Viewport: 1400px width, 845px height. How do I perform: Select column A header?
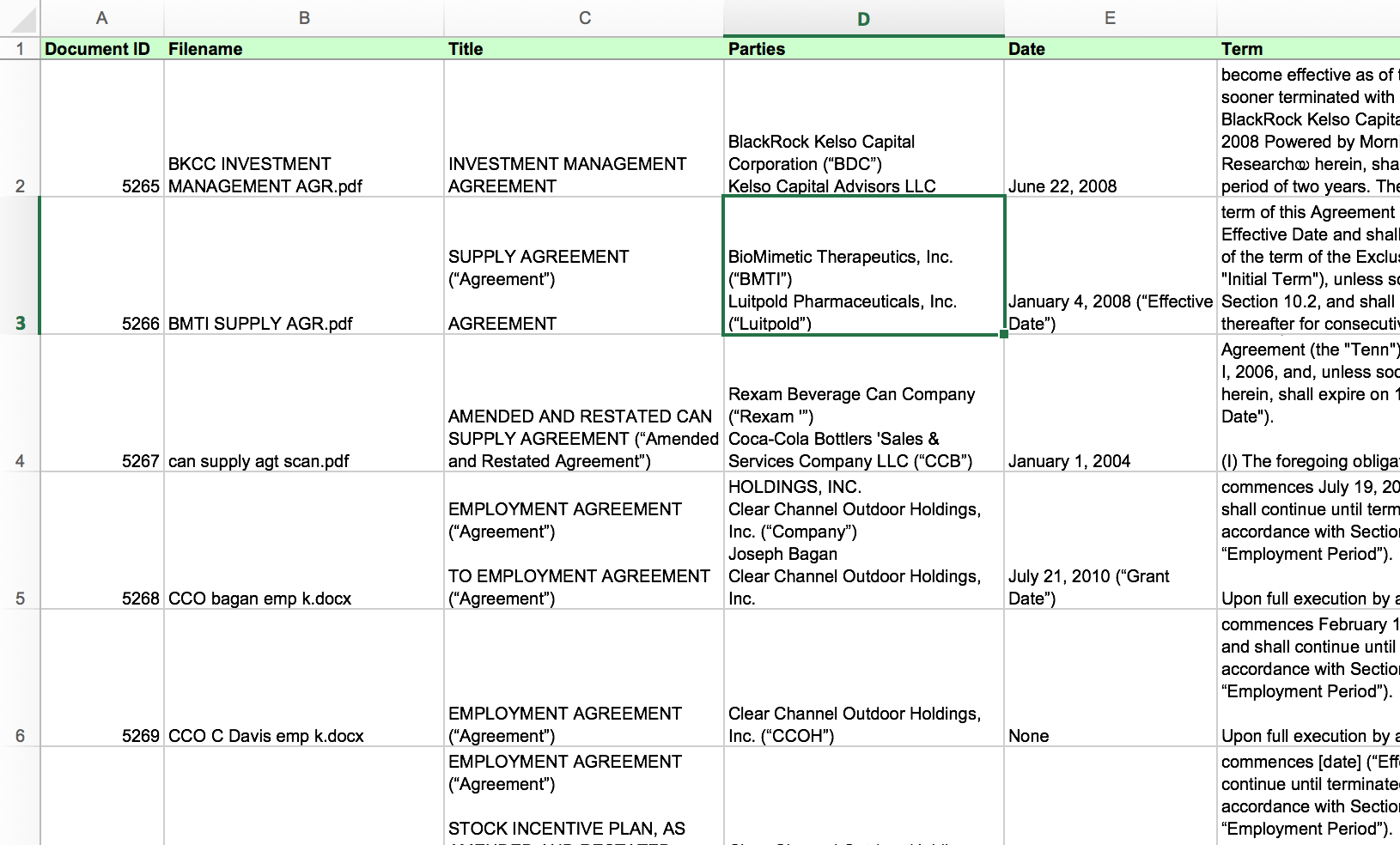click(x=102, y=18)
